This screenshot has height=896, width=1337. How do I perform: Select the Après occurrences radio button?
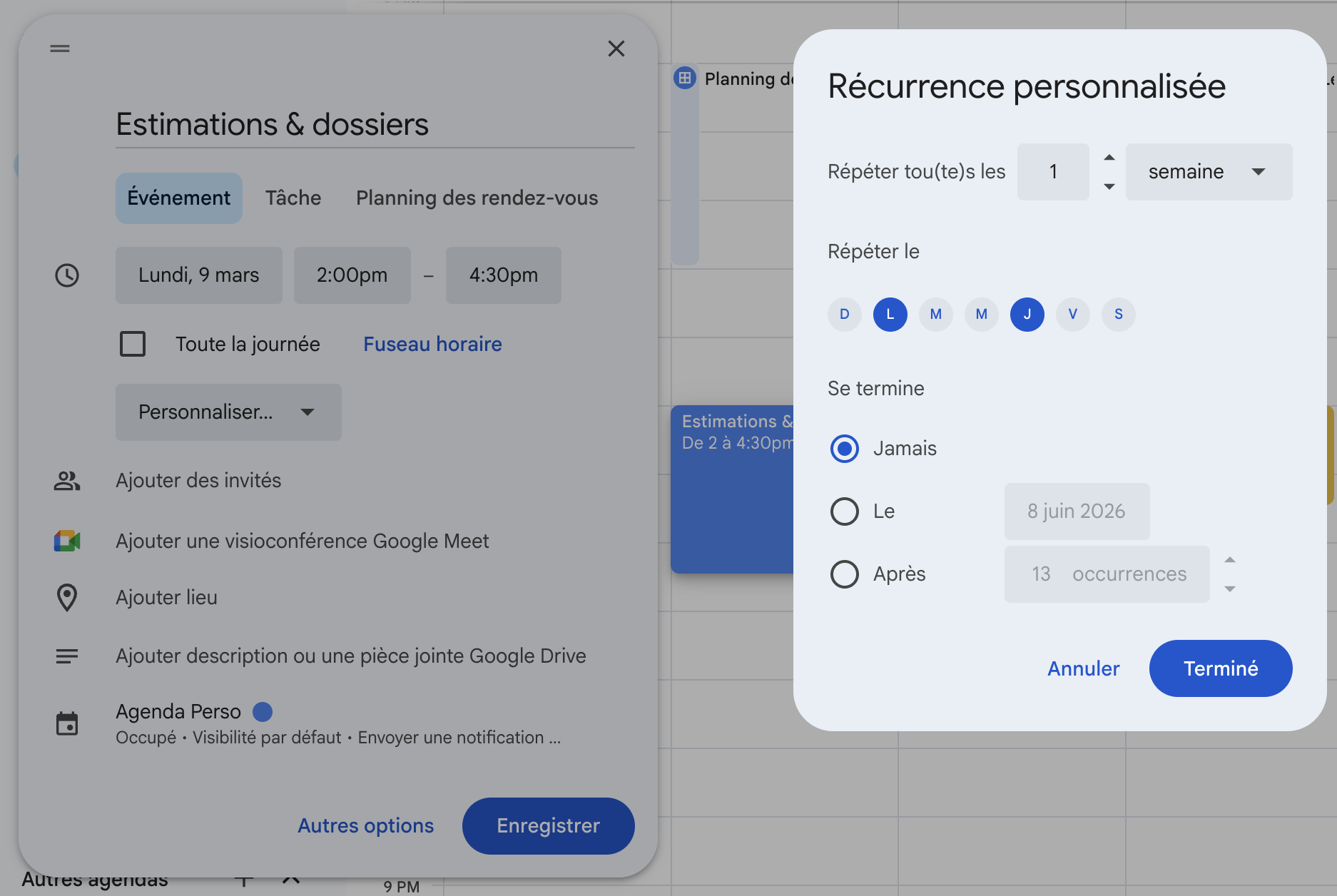point(845,574)
